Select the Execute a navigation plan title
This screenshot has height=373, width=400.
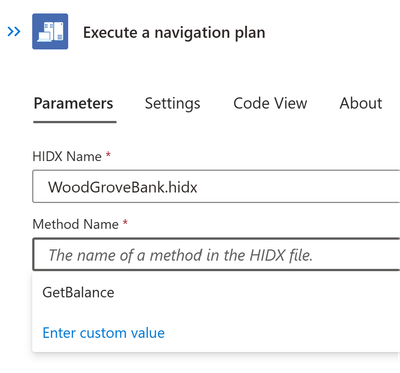[x=174, y=33]
